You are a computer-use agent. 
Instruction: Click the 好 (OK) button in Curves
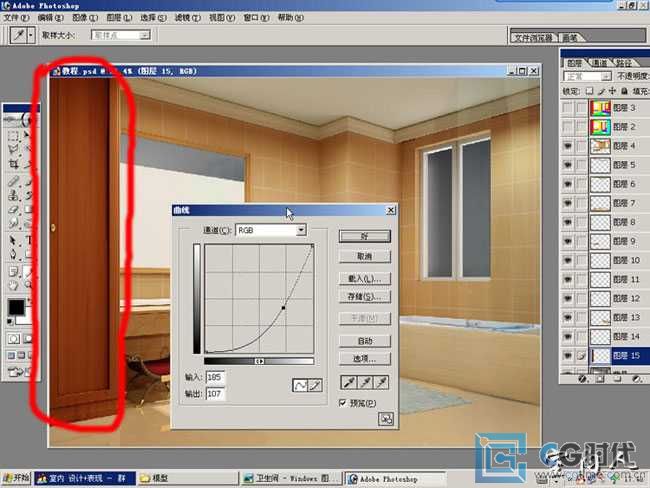tap(365, 236)
